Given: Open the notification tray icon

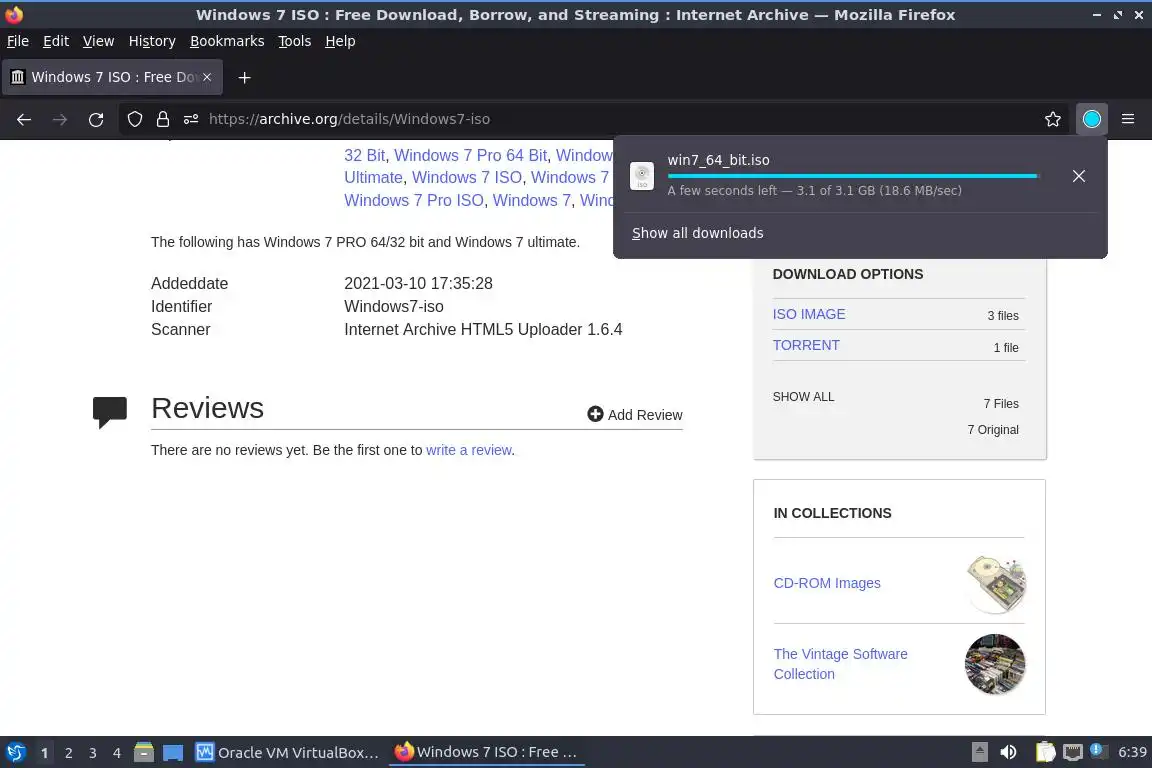Looking at the screenshot, I should [x=1096, y=750].
